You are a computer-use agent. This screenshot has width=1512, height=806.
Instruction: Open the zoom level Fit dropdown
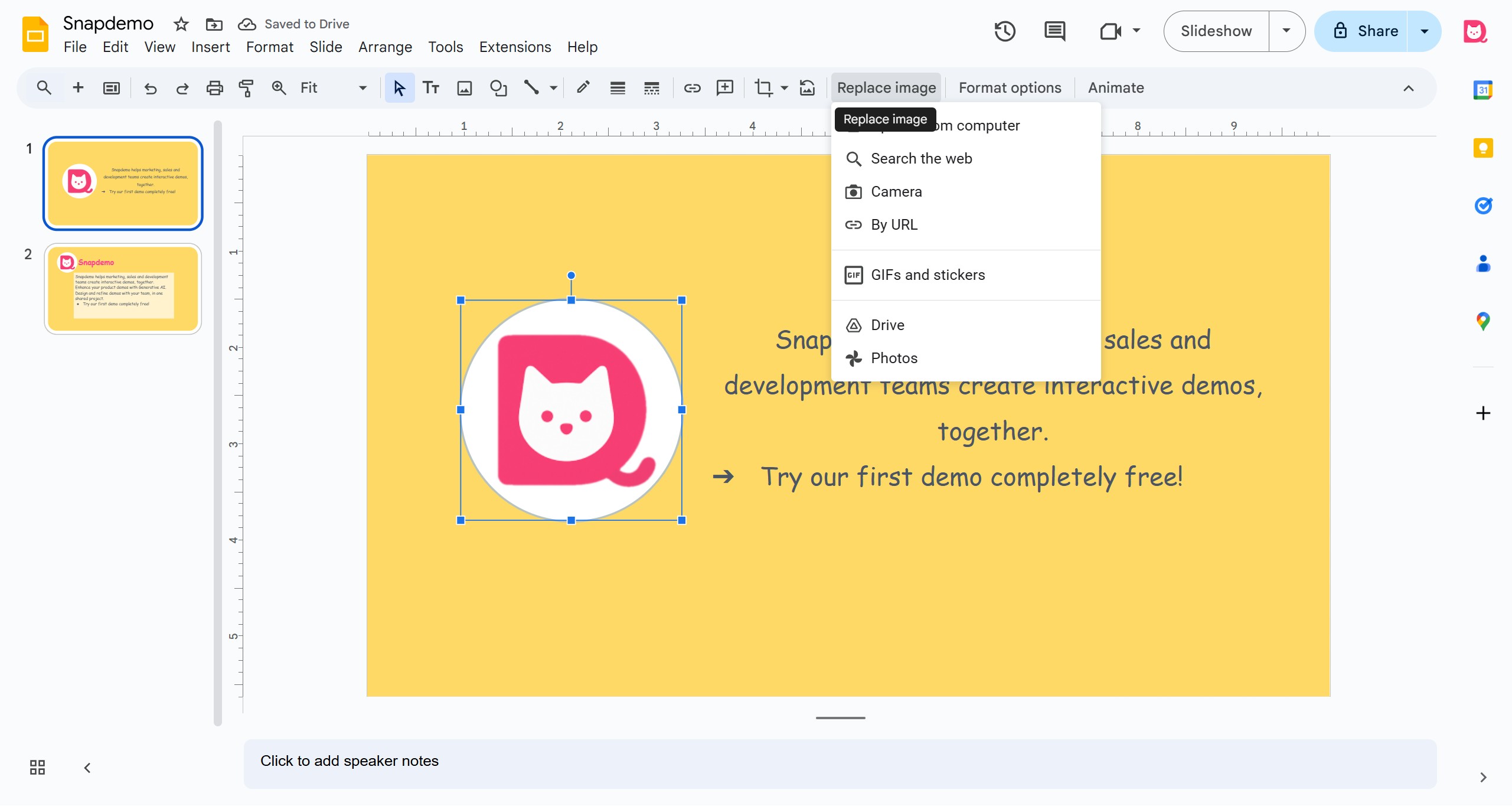[x=333, y=88]
